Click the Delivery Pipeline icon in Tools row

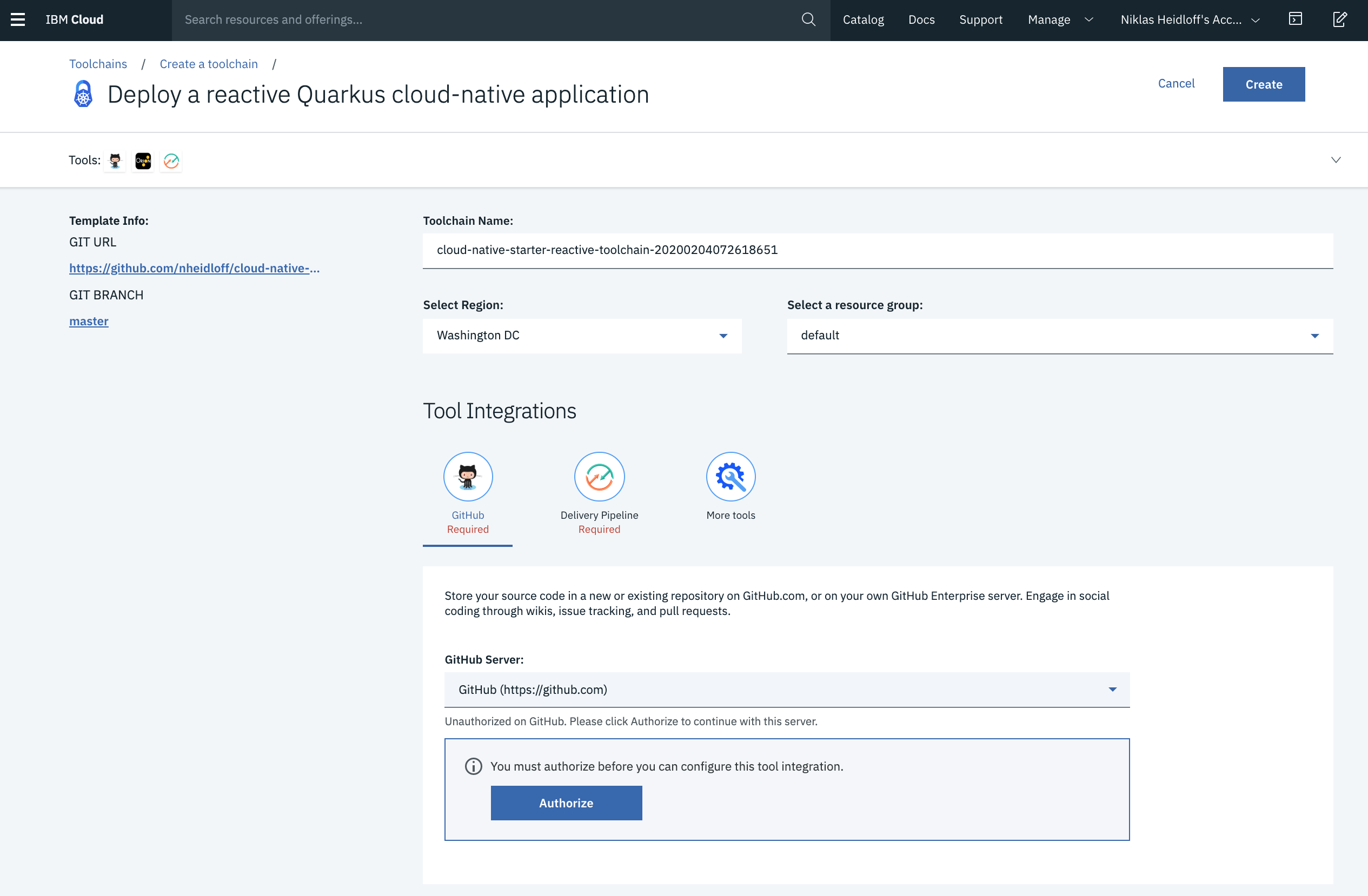click(171, 161)
